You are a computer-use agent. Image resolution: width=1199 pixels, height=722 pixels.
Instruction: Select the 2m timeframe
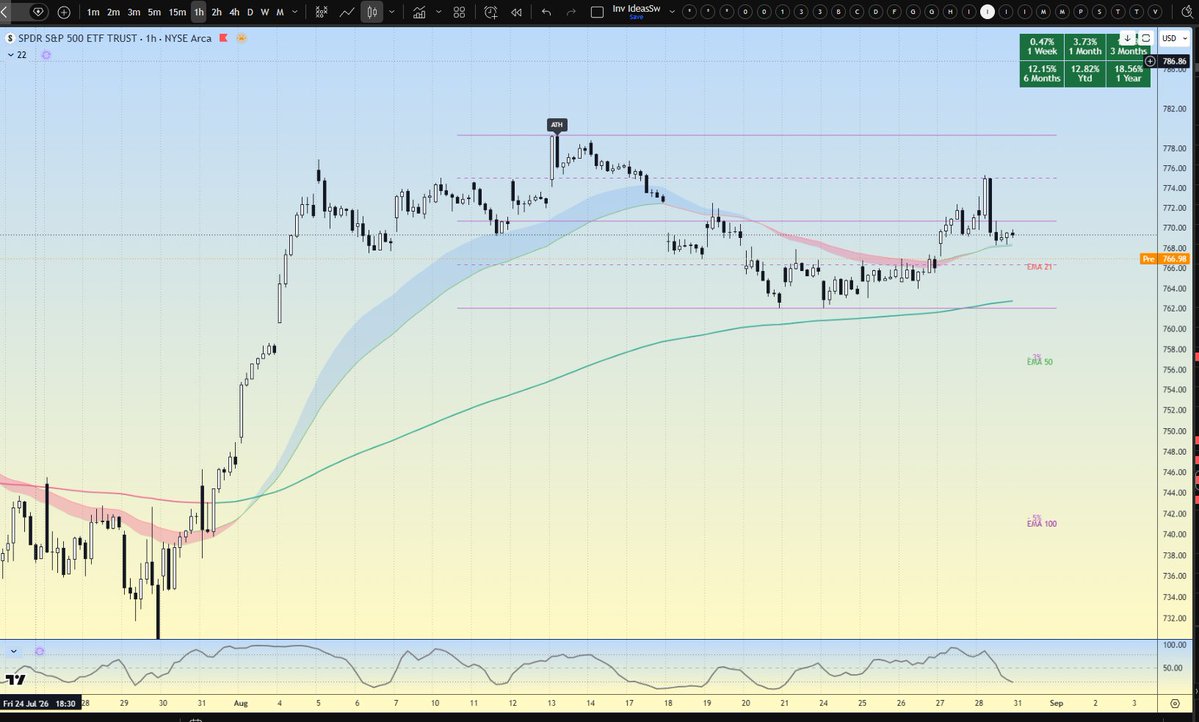113,11
